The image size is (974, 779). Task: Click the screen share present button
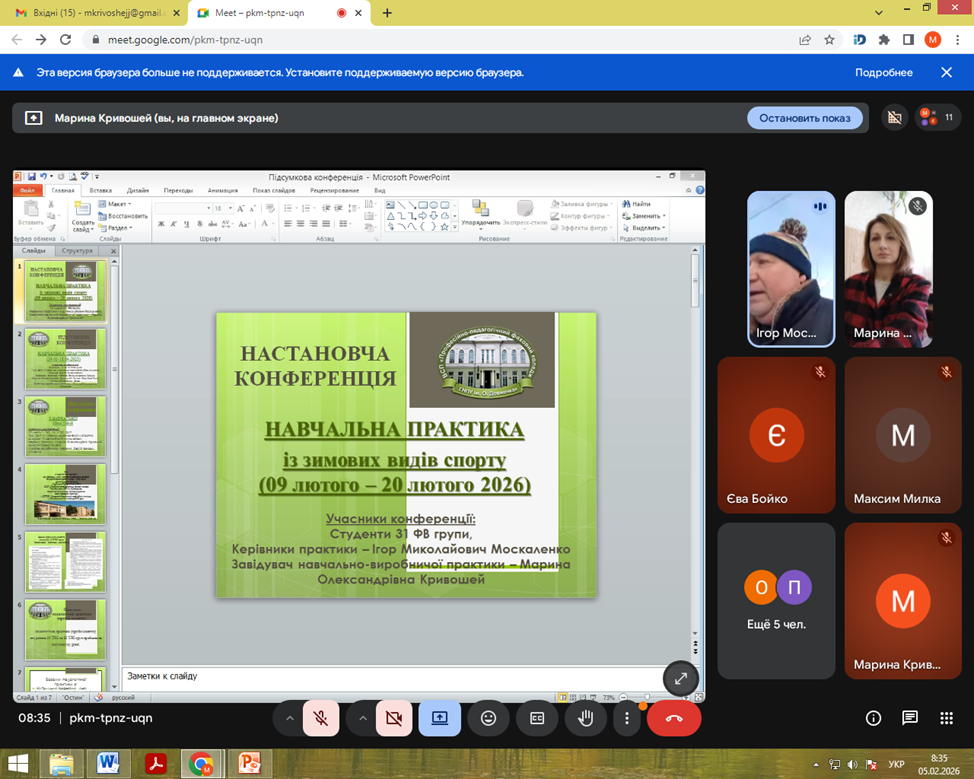coord(439,718)
